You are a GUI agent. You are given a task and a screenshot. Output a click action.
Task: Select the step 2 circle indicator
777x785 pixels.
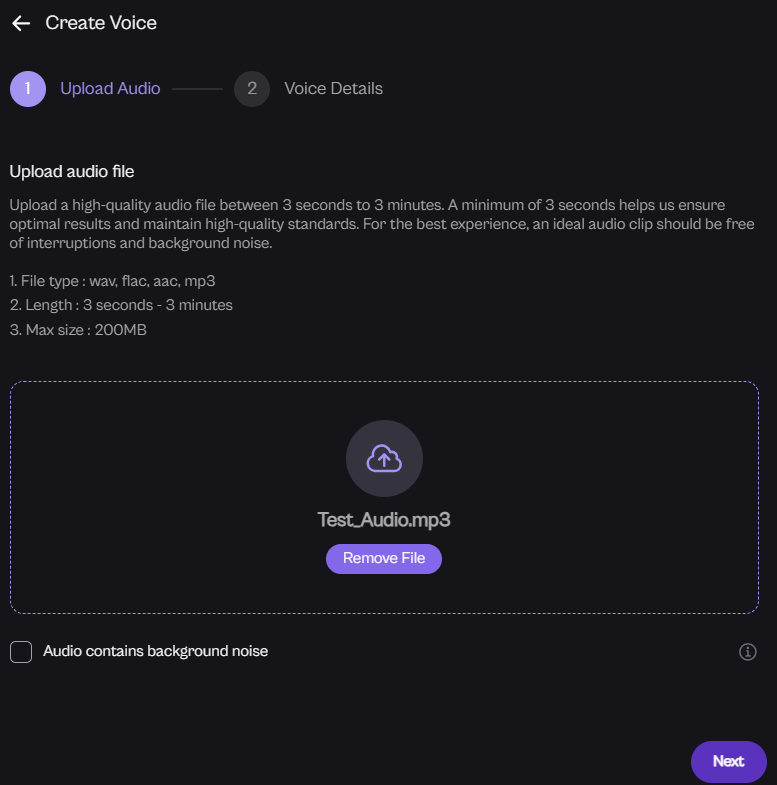click(252, 88)
